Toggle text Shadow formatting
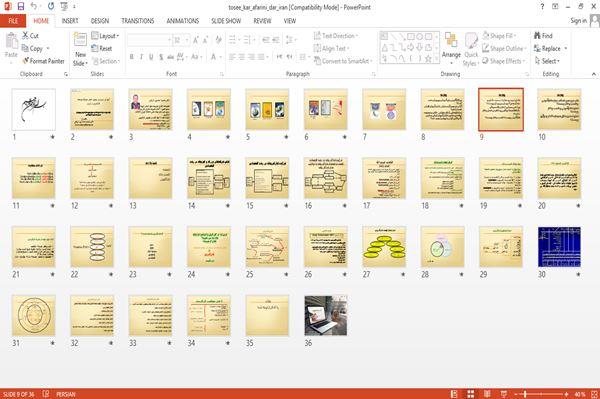Image resolution: width=600 pixels, height=399 pixels. [161, 57]
